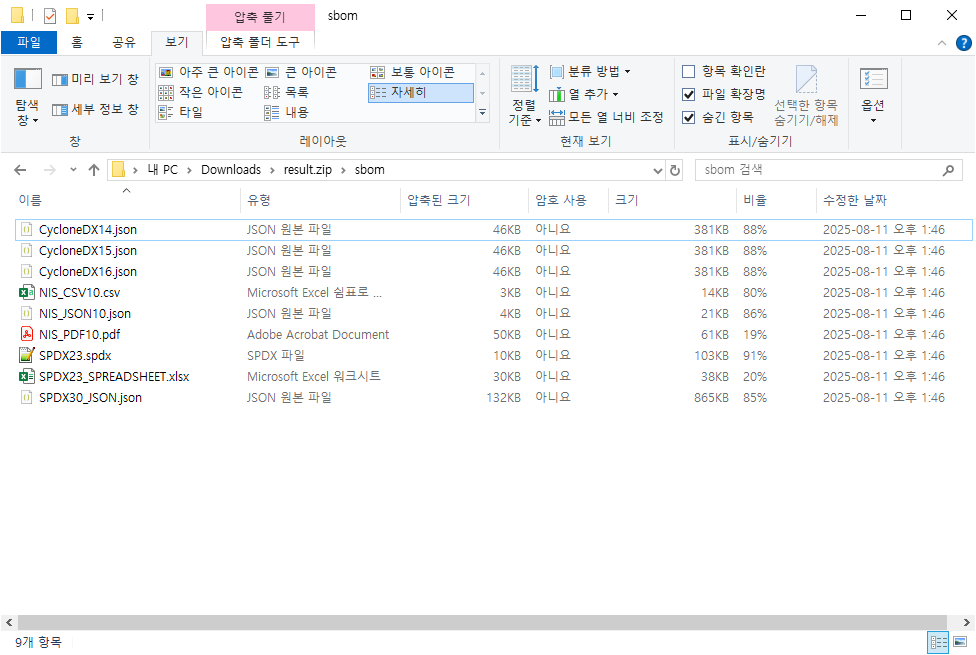Expand the Group by (분류 방법) dropdown
The width and height of the screenshot is (976, 655).
(590, 71)
